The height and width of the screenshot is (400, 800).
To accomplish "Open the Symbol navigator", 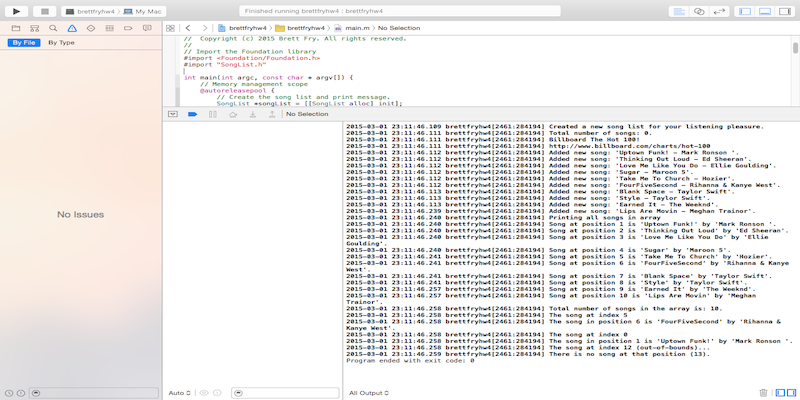I will [35, 28].
